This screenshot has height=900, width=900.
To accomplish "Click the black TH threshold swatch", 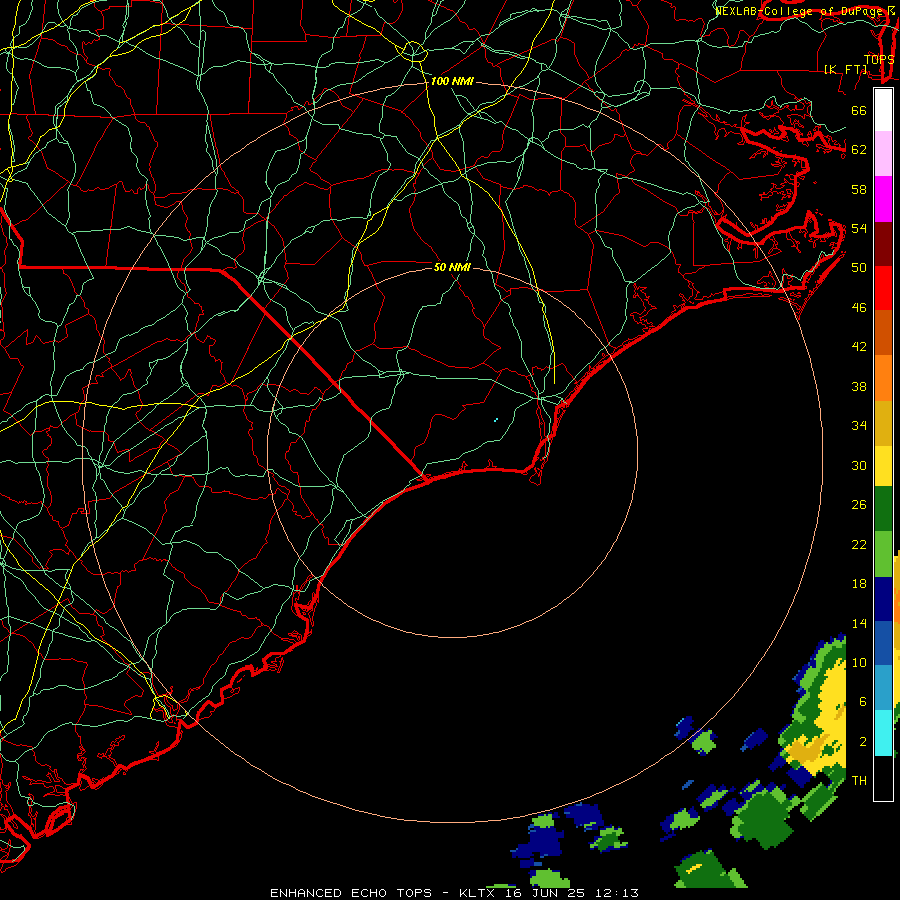I will 883,778.
